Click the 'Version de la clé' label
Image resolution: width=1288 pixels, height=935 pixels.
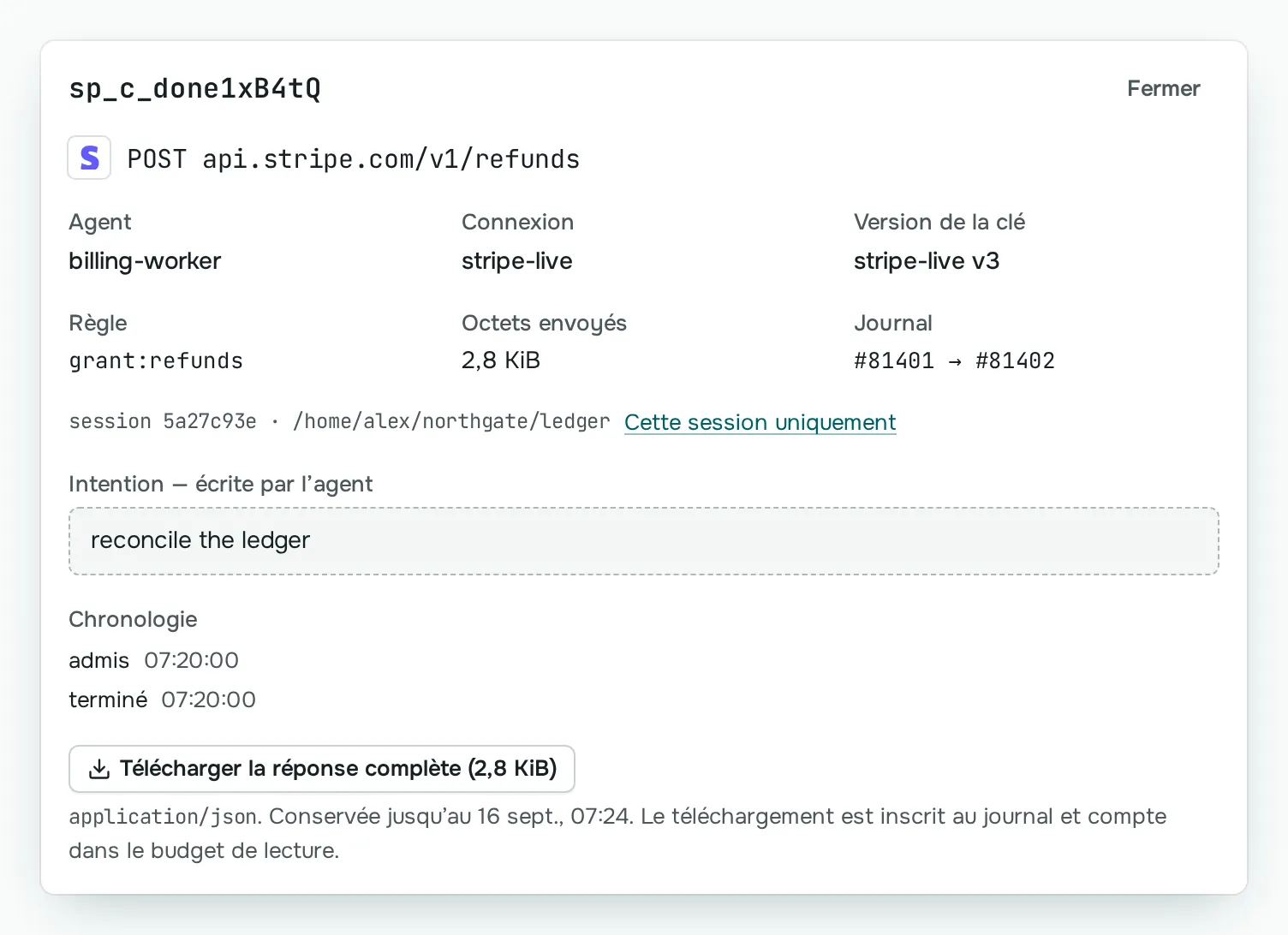click(x=939, y=222)
